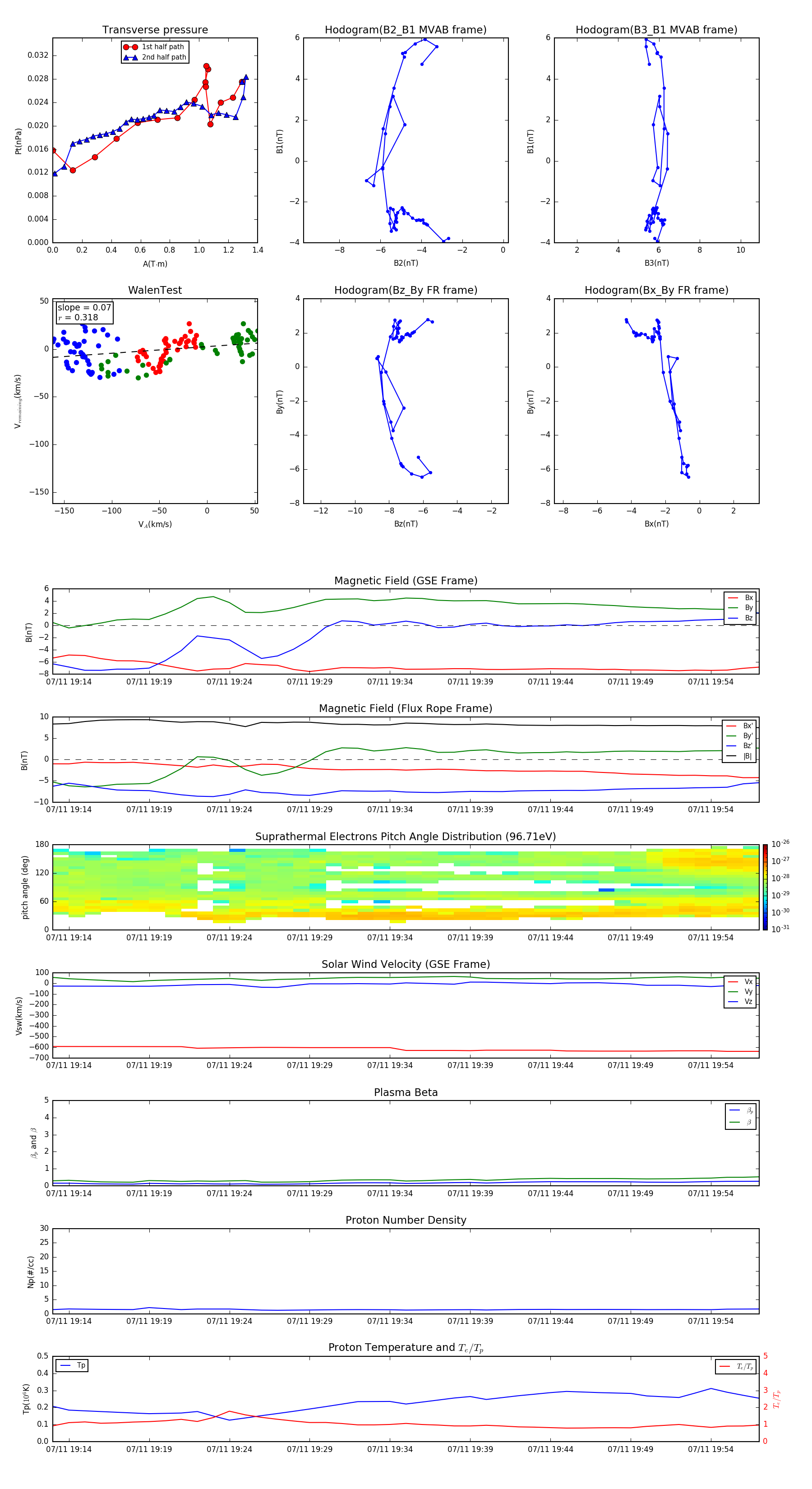Select Bx' in the Flux Rope legend

740,726
